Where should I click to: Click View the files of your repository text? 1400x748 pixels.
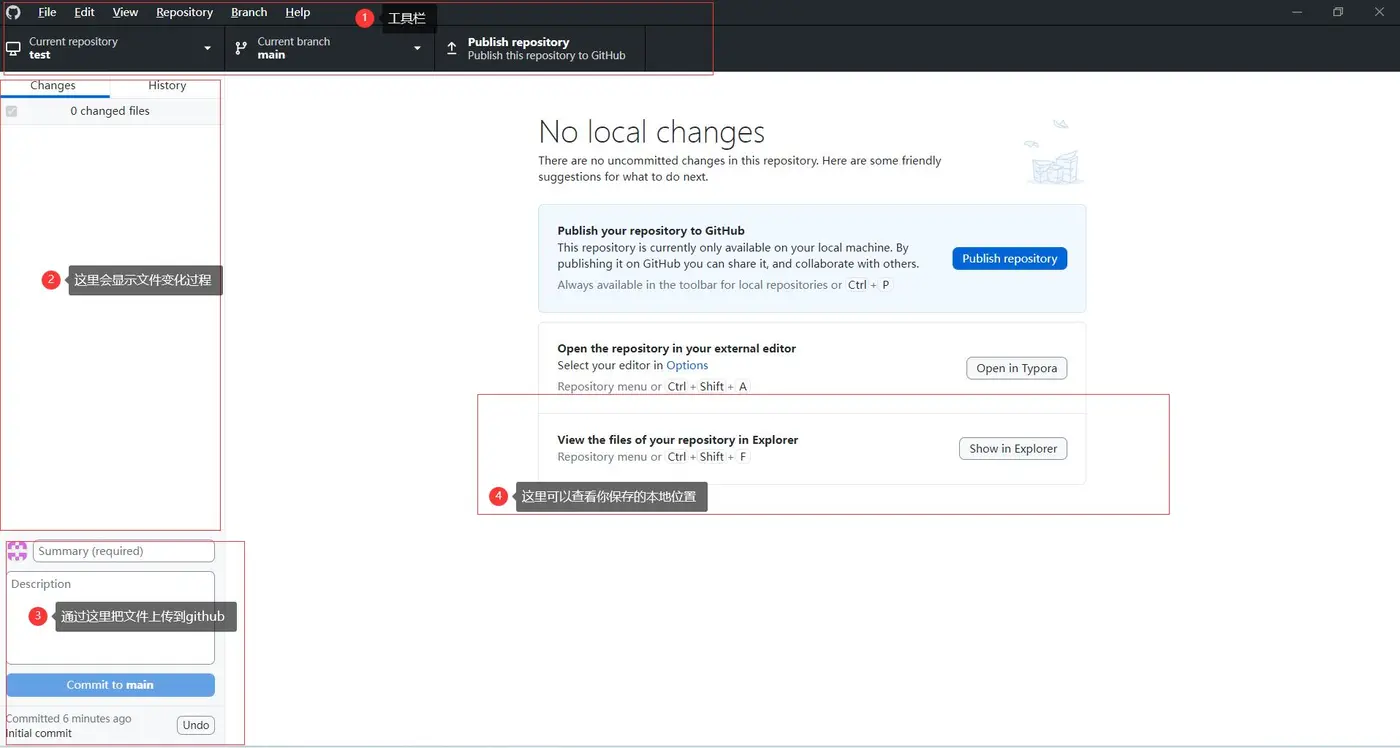click(678, 440)
